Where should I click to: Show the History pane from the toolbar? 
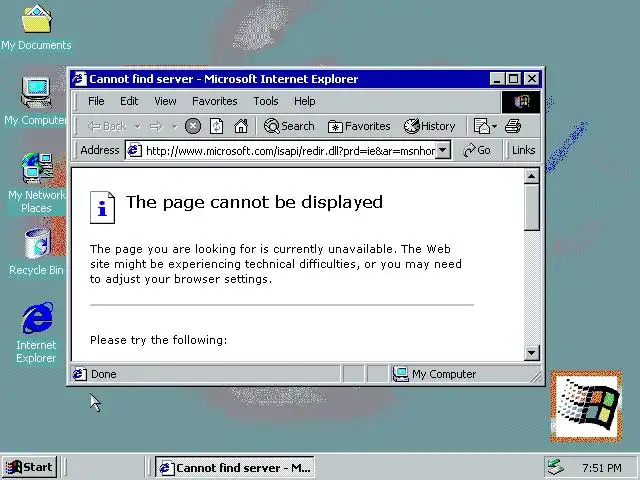429,126
